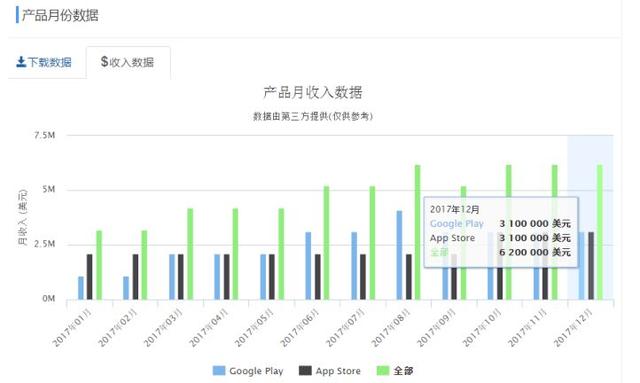Click the 2017年12月 axis label
This screenshot has width=640, height=383.
[573, 328]
